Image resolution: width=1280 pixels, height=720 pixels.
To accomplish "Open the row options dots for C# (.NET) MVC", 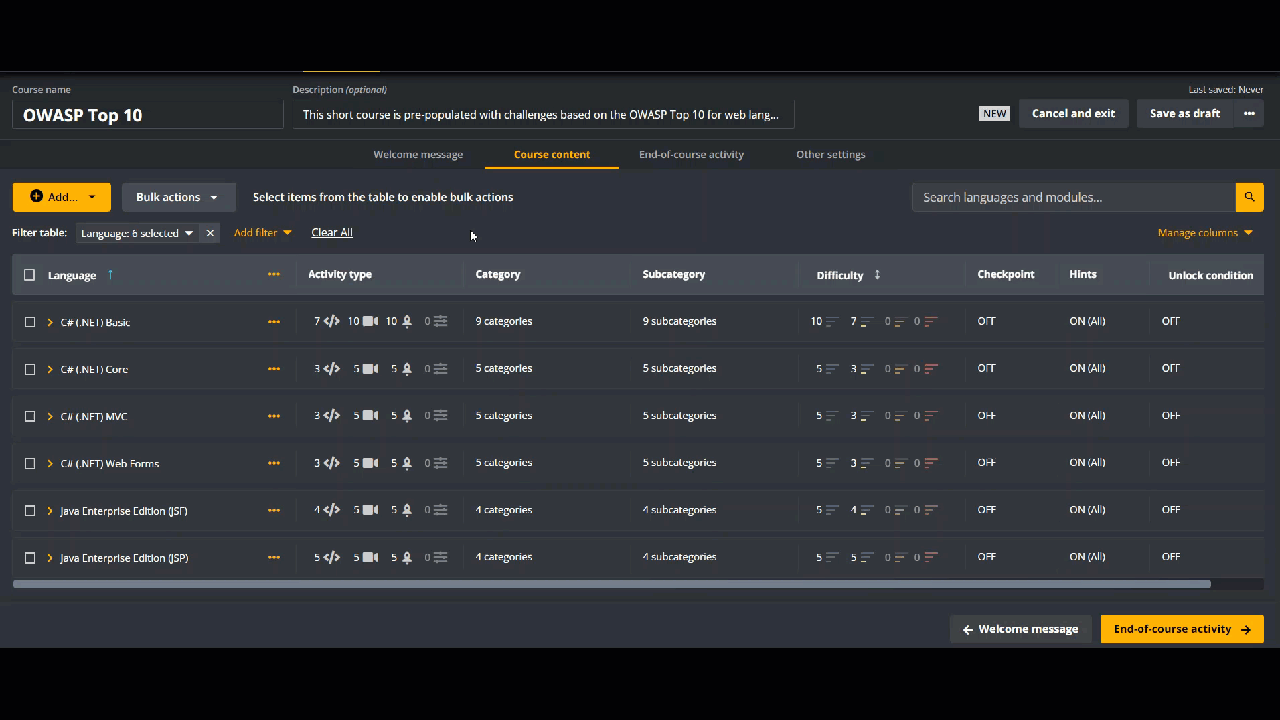I will tap(274, 416).
